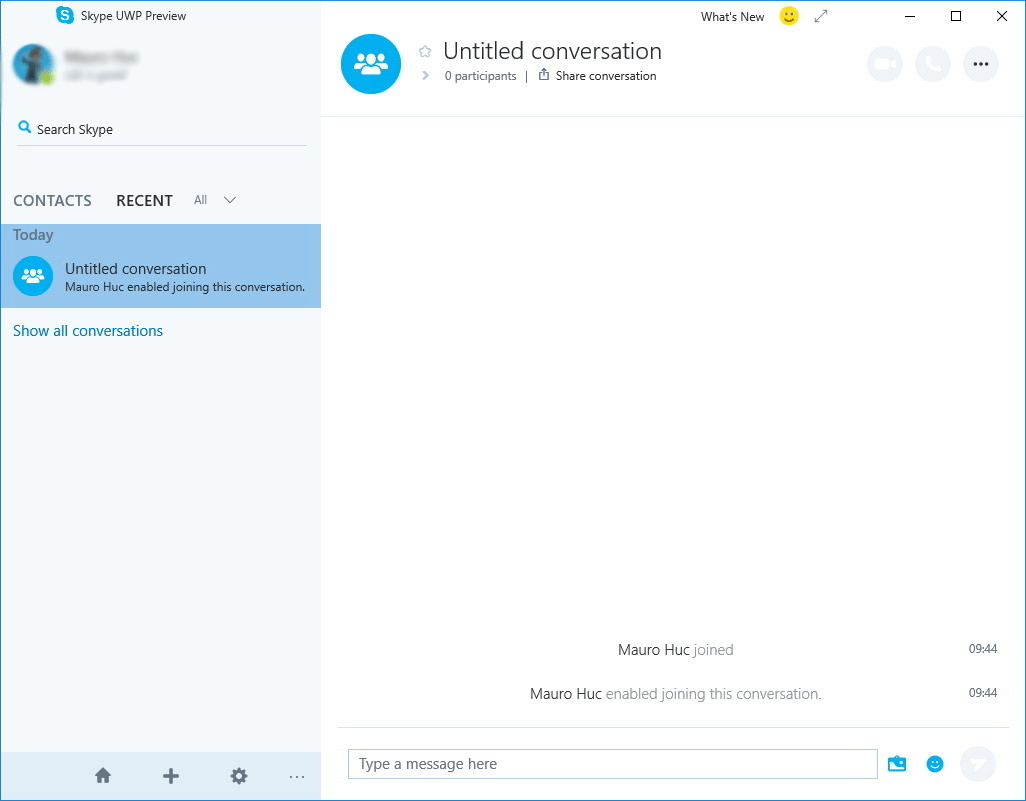Screen dimensions: 1026x801
Task: Click the send file icon
Action: [897, 764]
